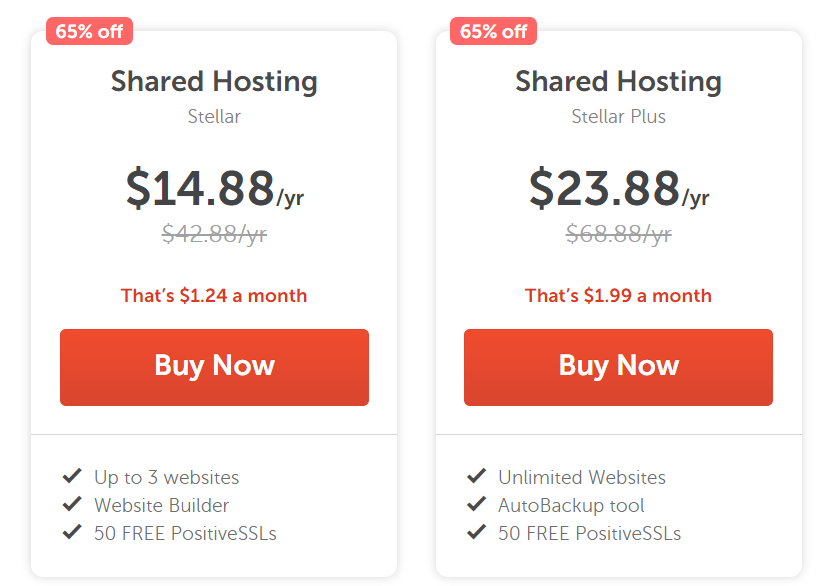This screenshot has width=825, height=586.
Task: Click the 65% off badge on Stellar
Action: [89, 31]
